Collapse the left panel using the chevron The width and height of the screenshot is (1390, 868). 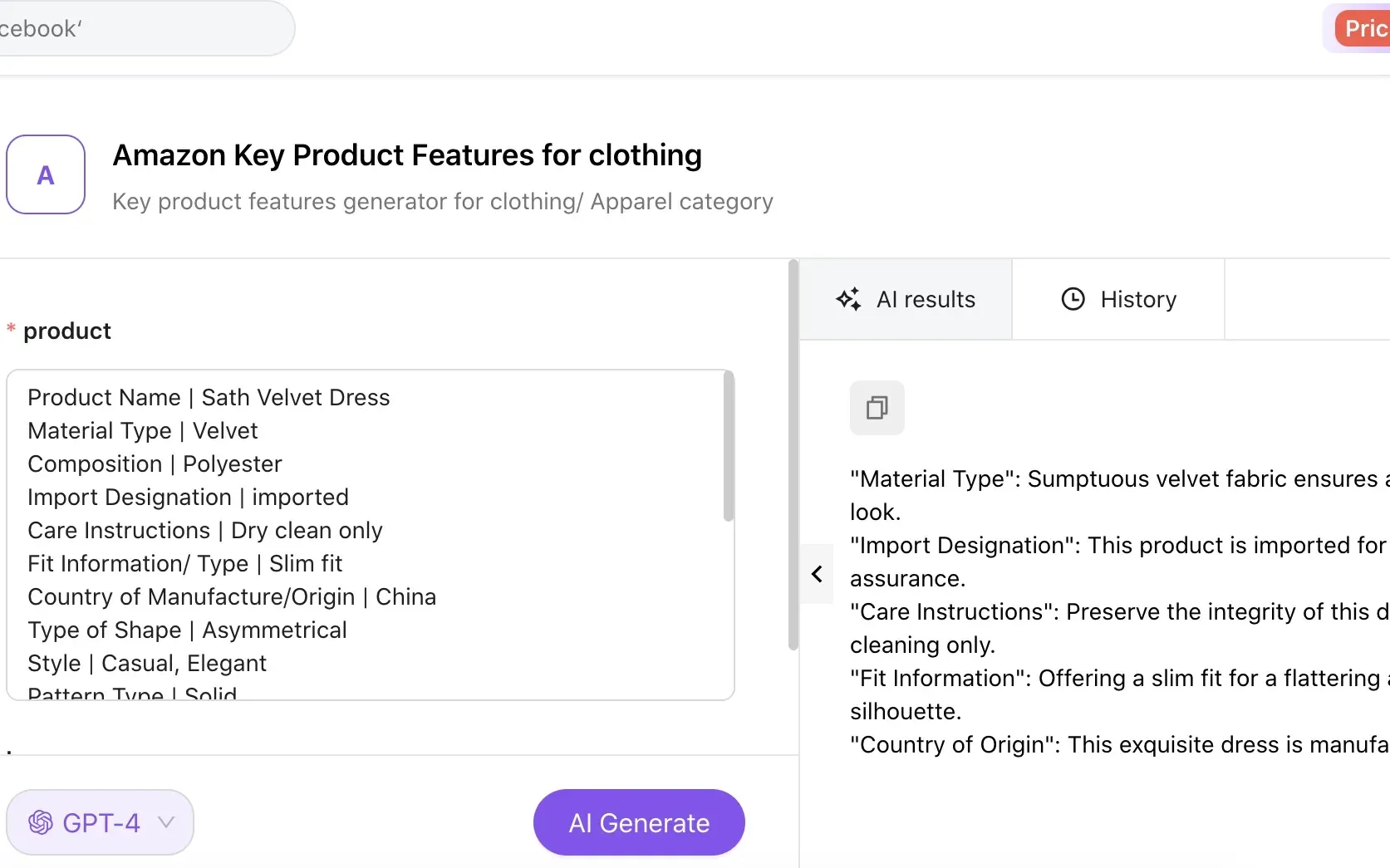(x=817, y=574)
